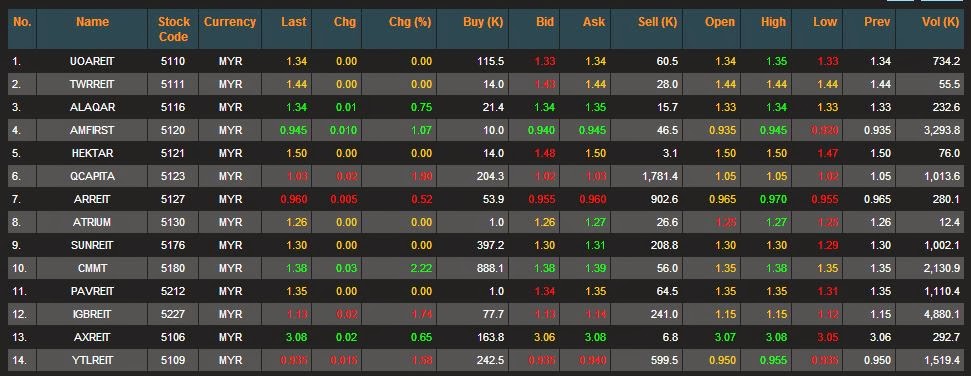Select HEKTAR stock code 5121
This screenshot has height=376, width=971.
tap(173, 153)
